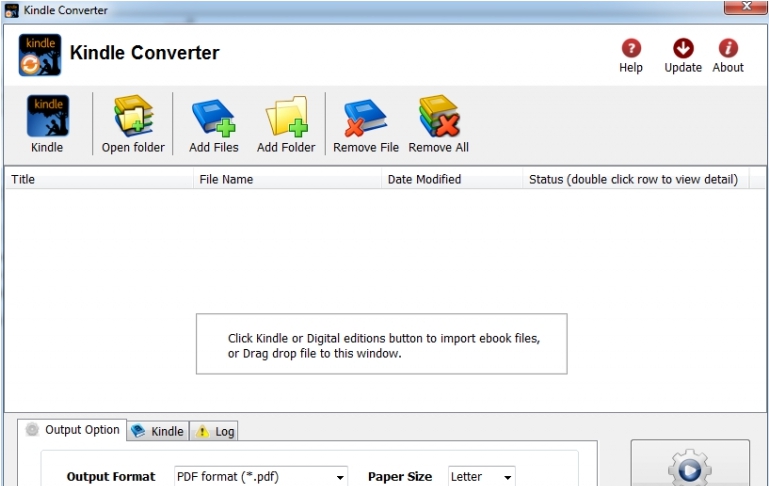Click the Status column header
The height and width of the screenshot is (486, 769).
[636, 179]
